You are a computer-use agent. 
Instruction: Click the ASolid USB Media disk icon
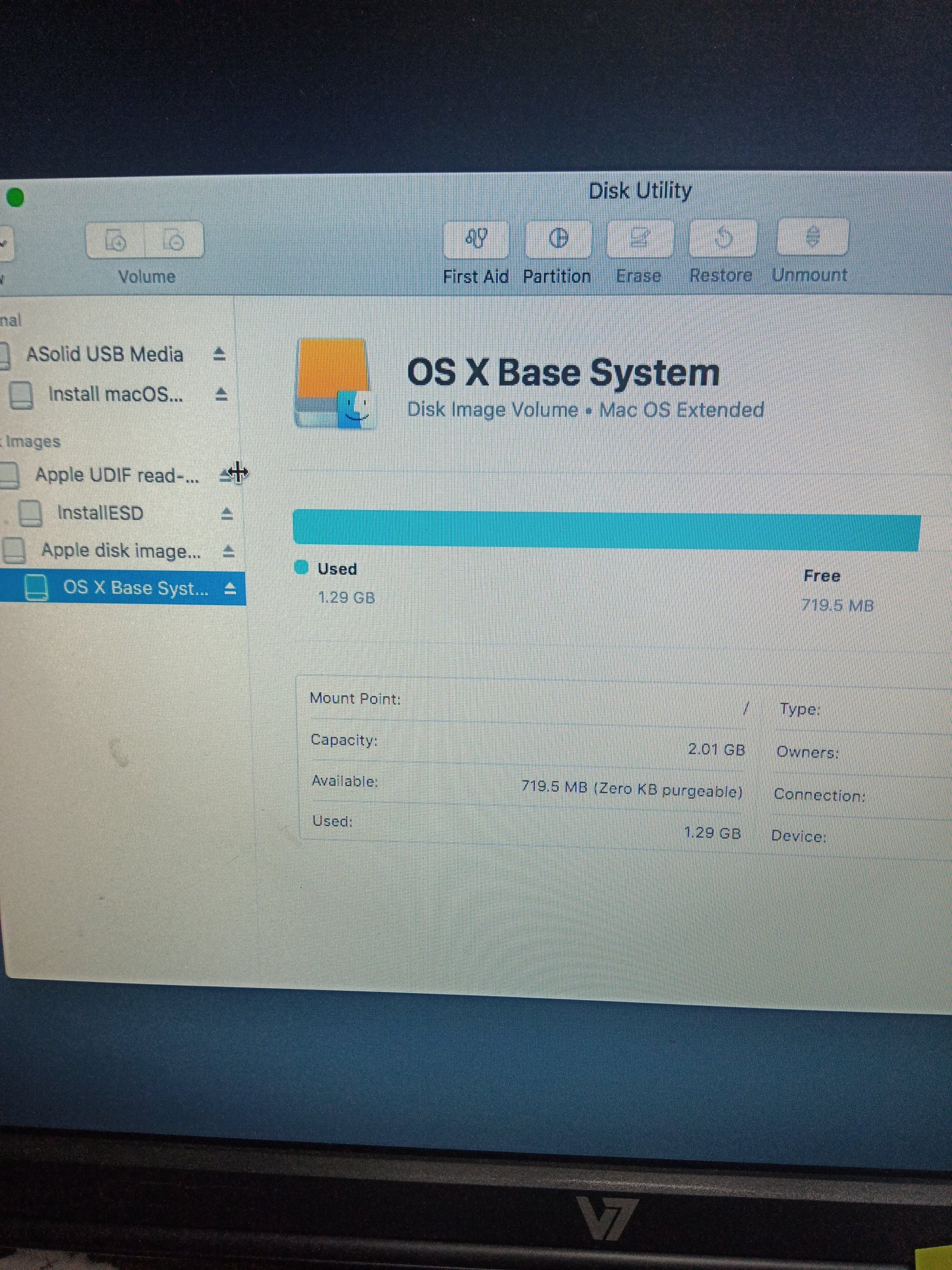click(x=4, y=356)
